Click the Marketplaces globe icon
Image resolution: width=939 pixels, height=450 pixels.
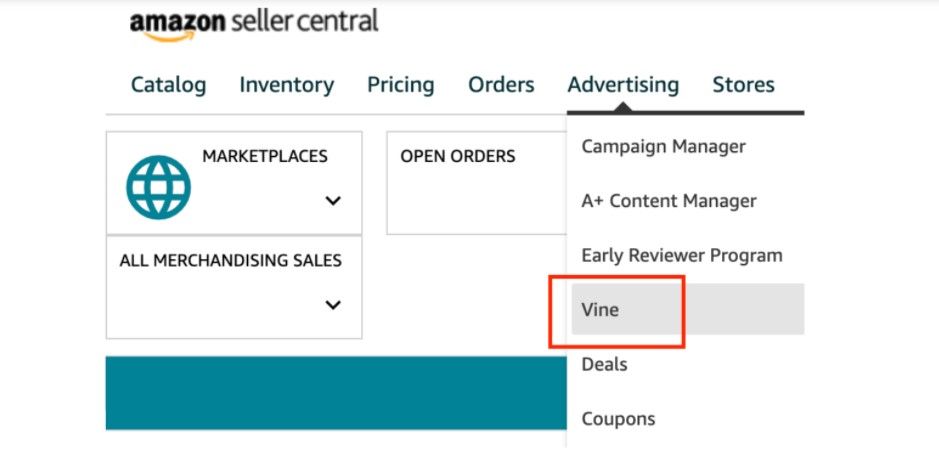click(159, 187)
